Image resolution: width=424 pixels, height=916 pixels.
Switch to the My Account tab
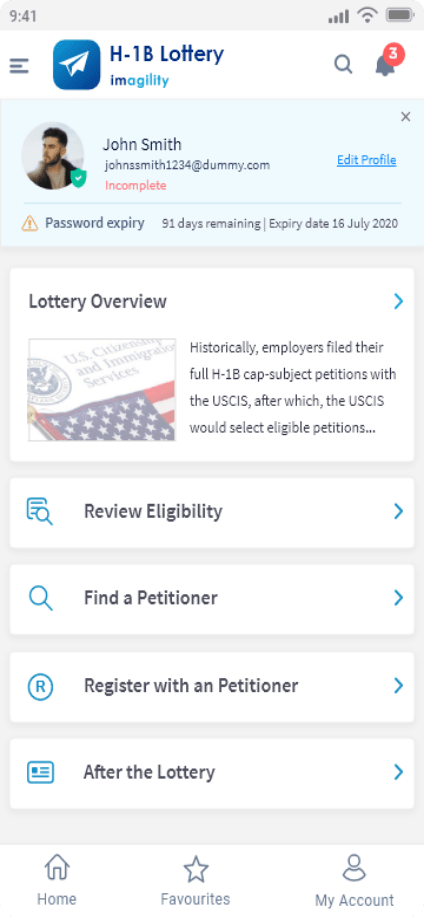pyautogui.click(x=355, y=880)
